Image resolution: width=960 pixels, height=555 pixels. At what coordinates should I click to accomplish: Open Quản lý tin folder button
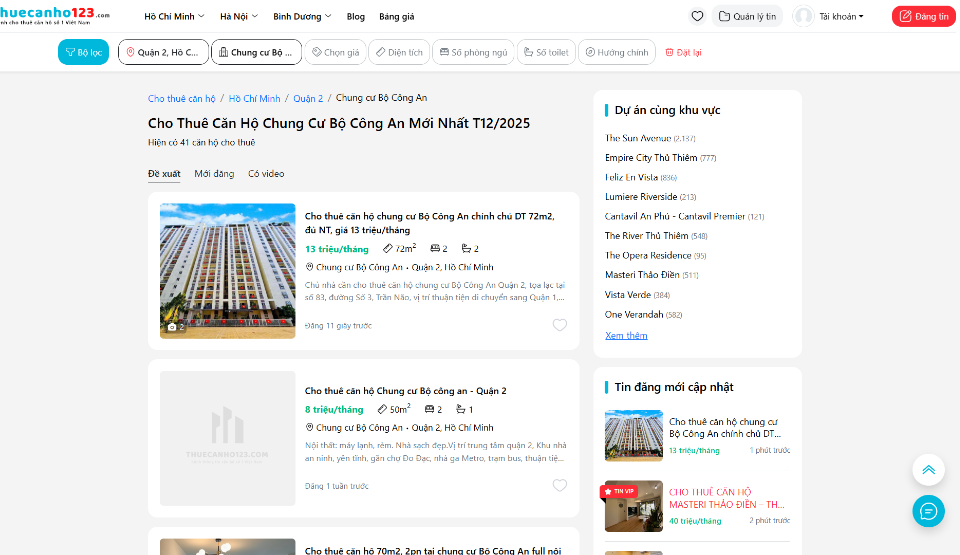click(748, 17)
